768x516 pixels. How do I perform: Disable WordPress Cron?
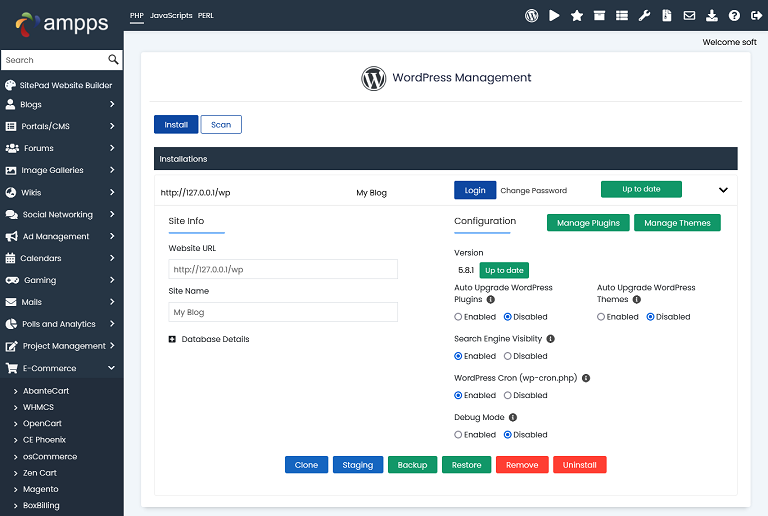coord(507,395)
